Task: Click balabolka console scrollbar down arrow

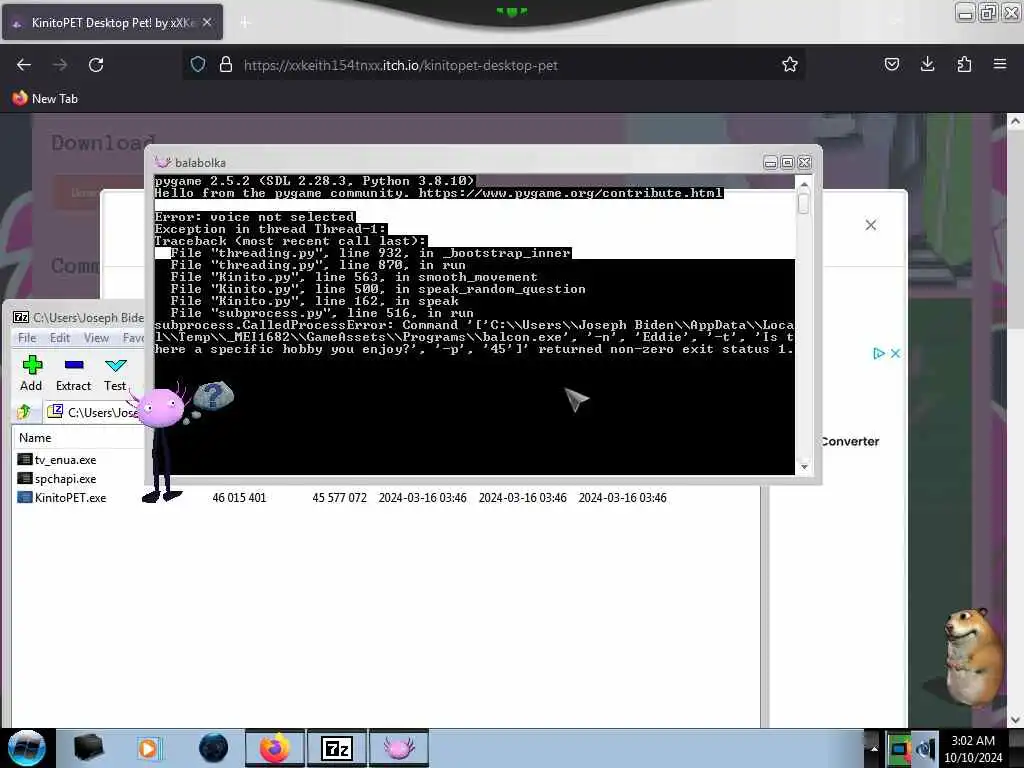Action: (804, 467)
